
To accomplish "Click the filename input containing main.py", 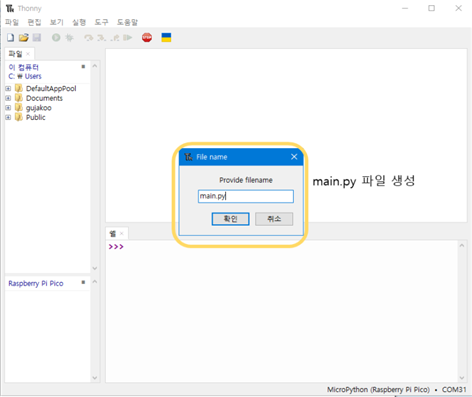I will click(246, 196).
